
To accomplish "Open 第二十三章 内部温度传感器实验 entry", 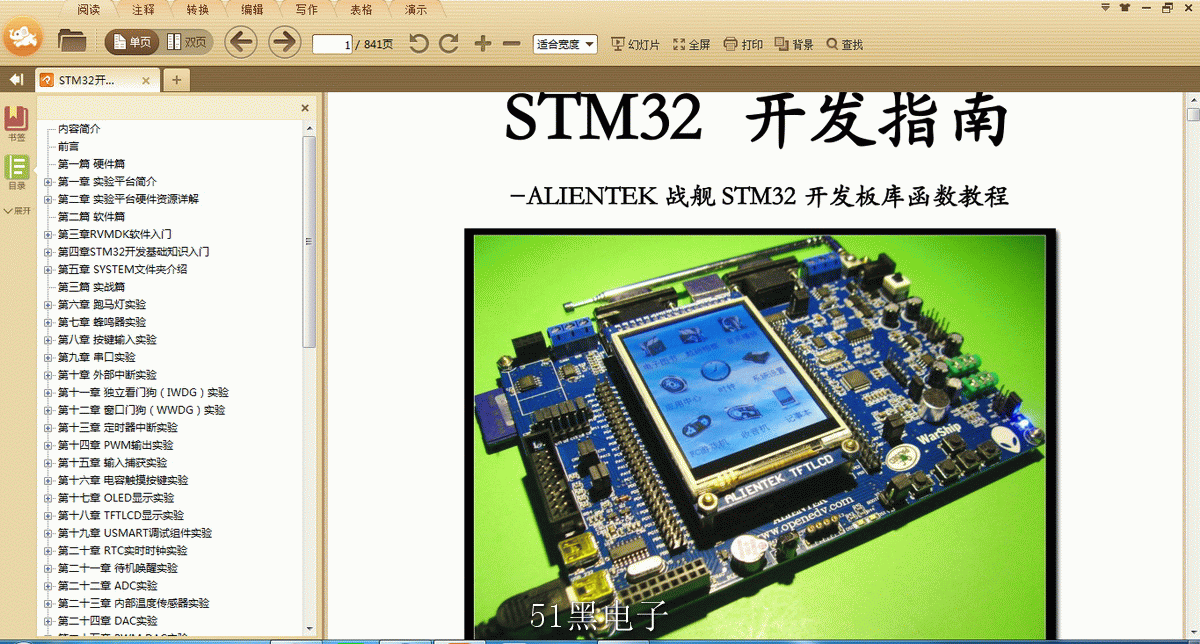I will coord(133,604).
